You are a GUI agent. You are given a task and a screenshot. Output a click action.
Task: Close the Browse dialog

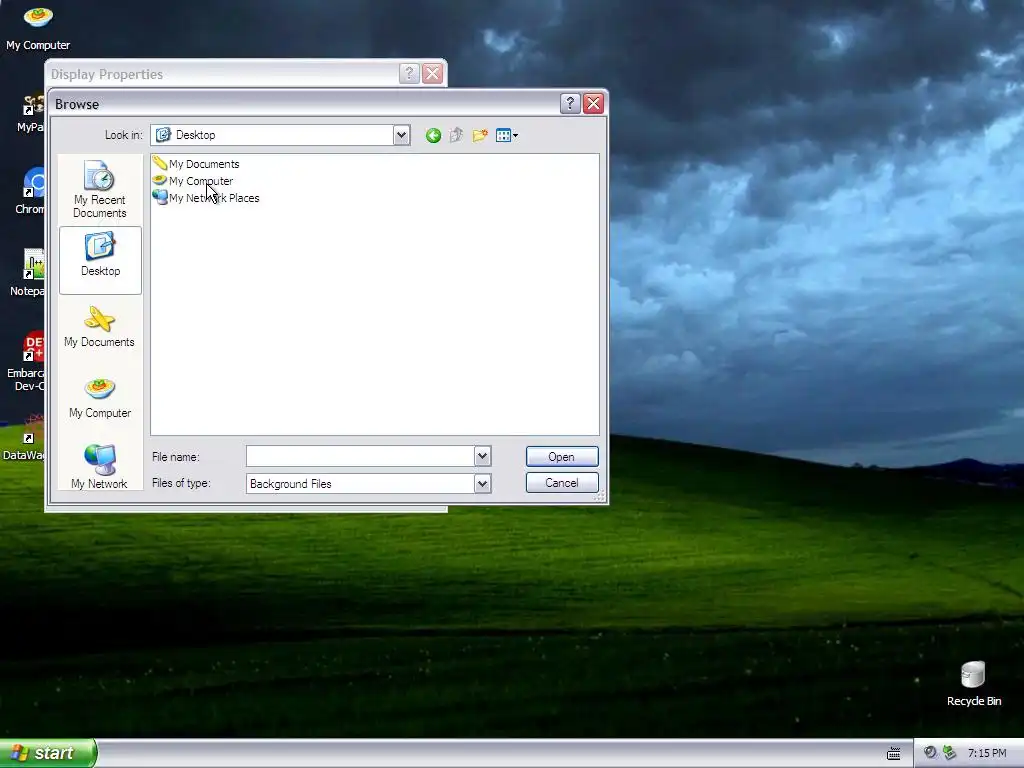pos(593,103)
